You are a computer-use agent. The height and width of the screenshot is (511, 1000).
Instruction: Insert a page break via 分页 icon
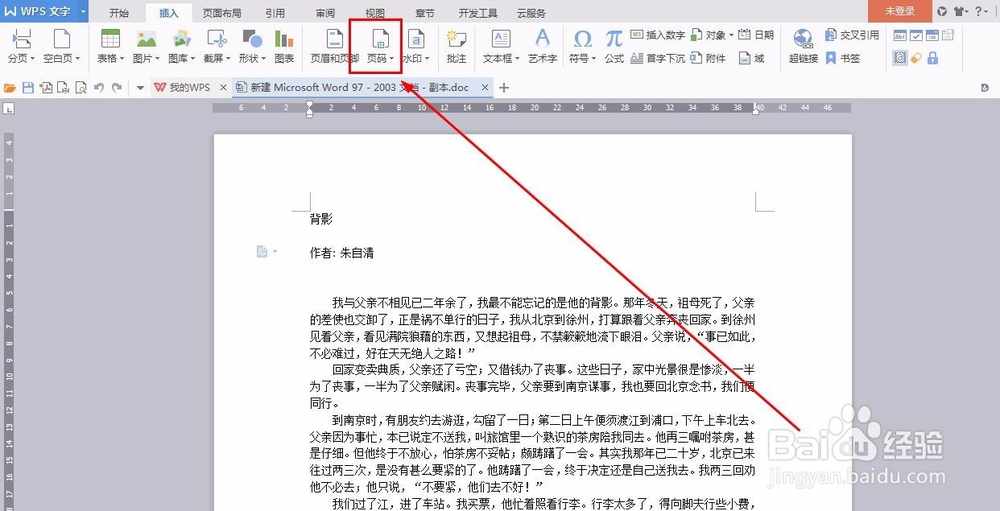[22, 38]
